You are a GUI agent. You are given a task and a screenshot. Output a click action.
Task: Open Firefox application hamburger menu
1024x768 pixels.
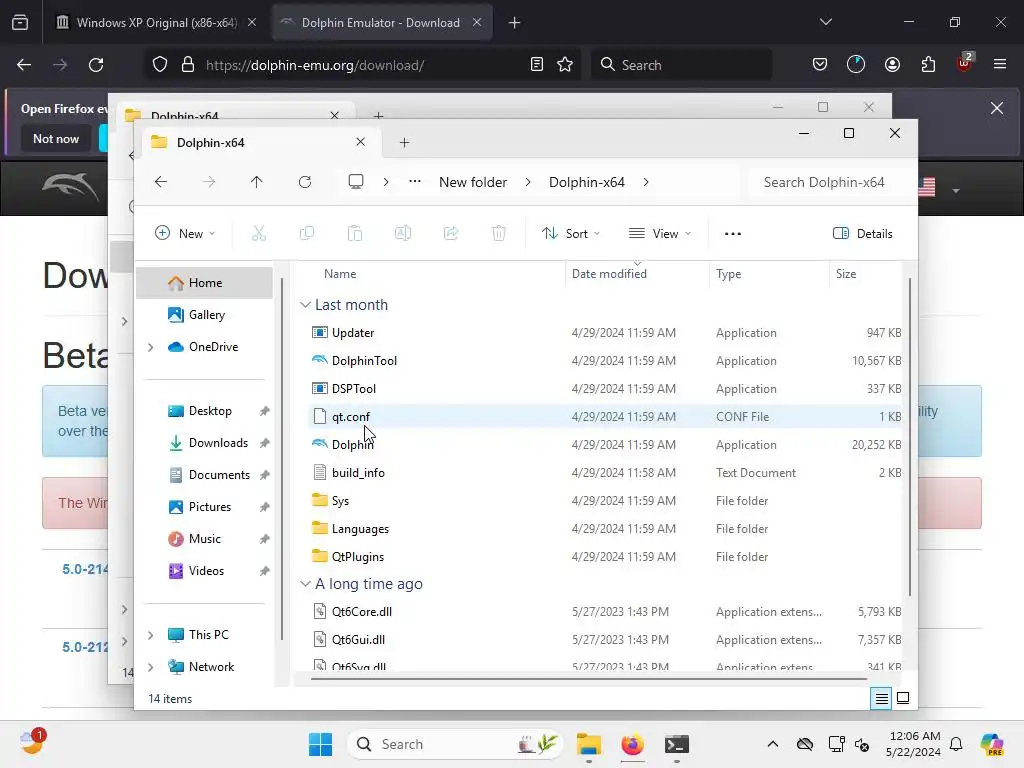click(1000, 65)
